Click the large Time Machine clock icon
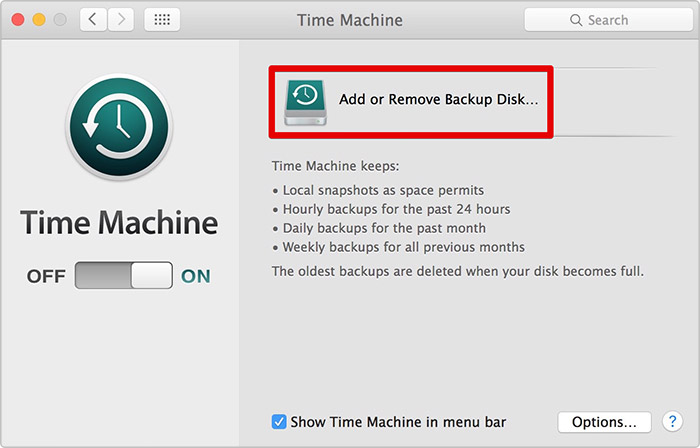Image resolution: width=700 pixels, height=448 pixels. coord(119,127)
